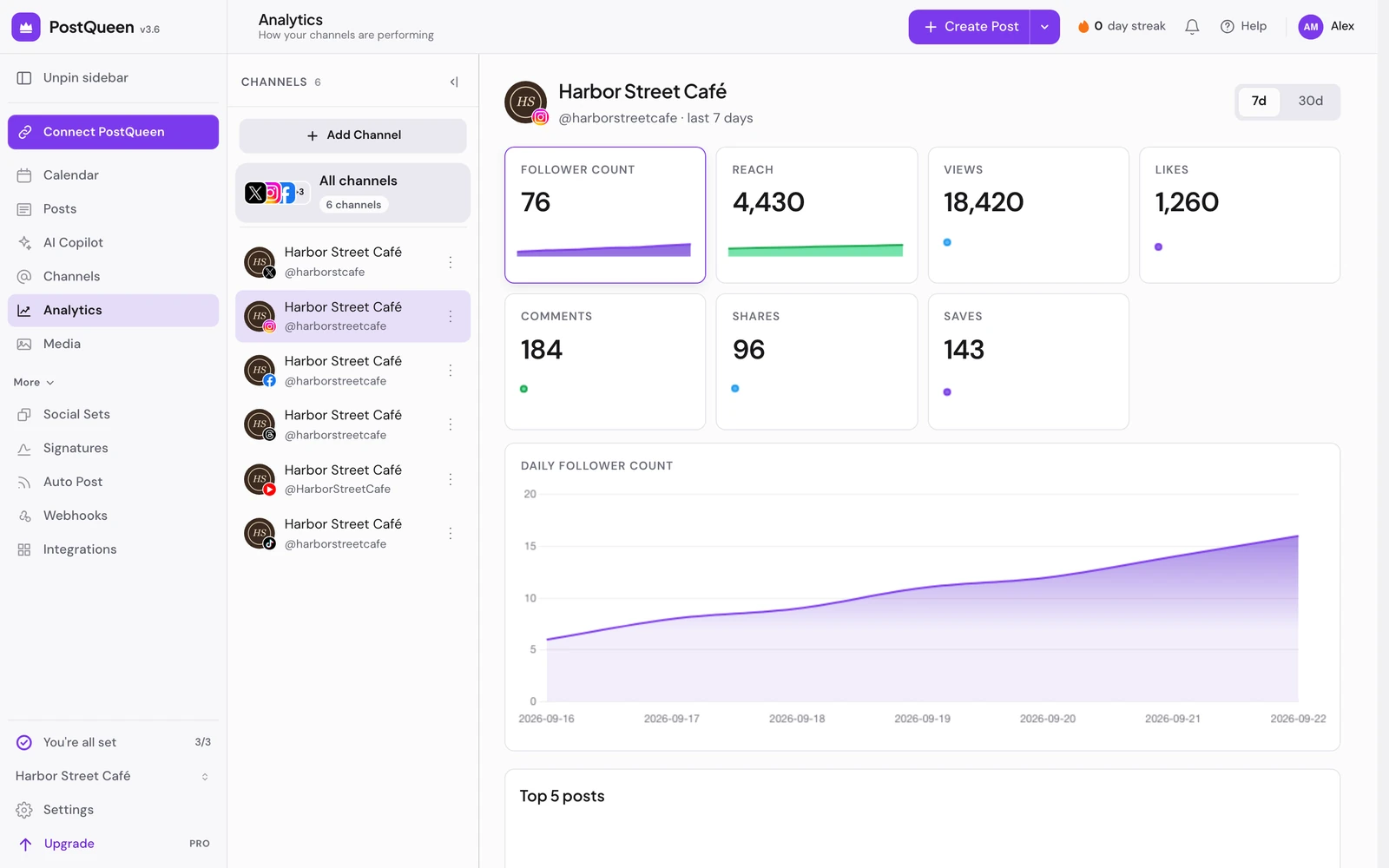Select the Views metric card
This screenshot has width=1389, height=868.
[1029, 215]
